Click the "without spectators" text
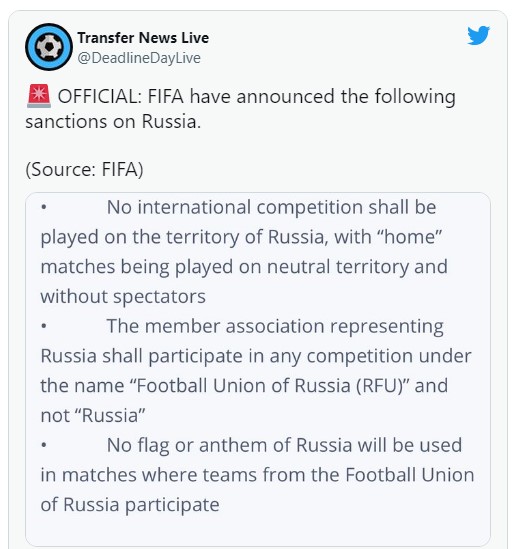 tap(123, 297)
